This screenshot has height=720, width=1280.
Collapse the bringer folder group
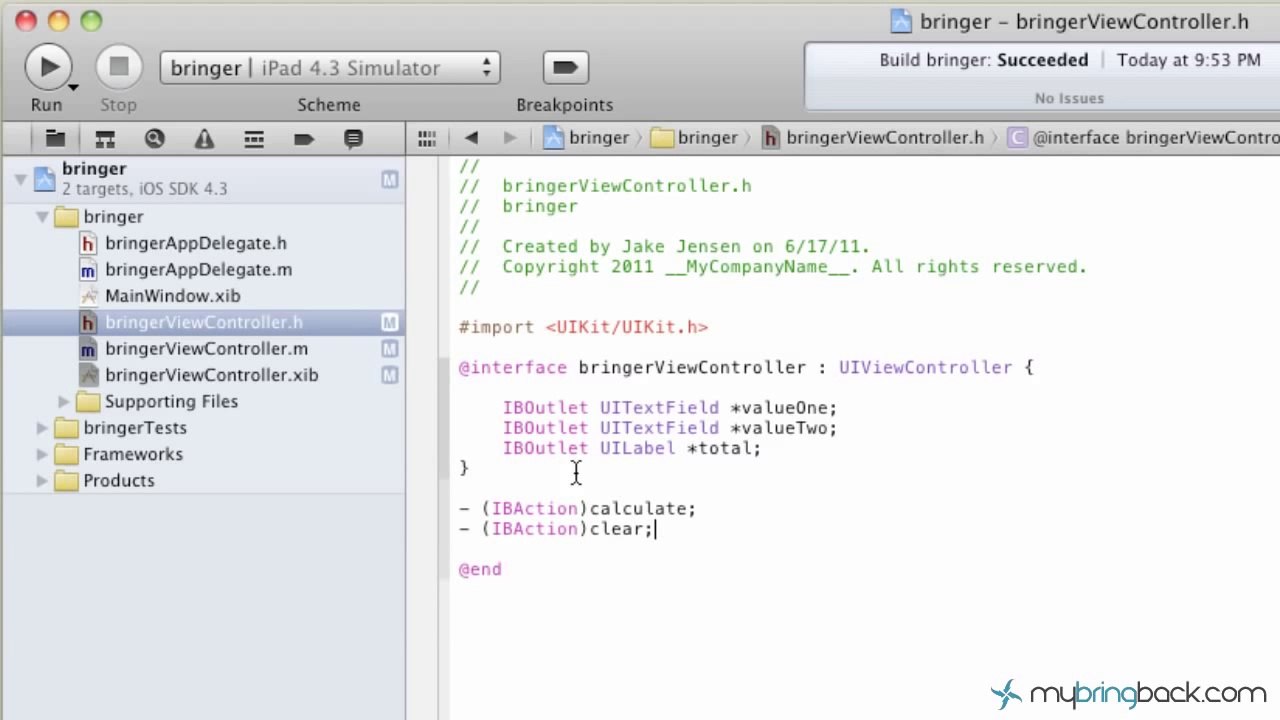(x=42, y=217)
